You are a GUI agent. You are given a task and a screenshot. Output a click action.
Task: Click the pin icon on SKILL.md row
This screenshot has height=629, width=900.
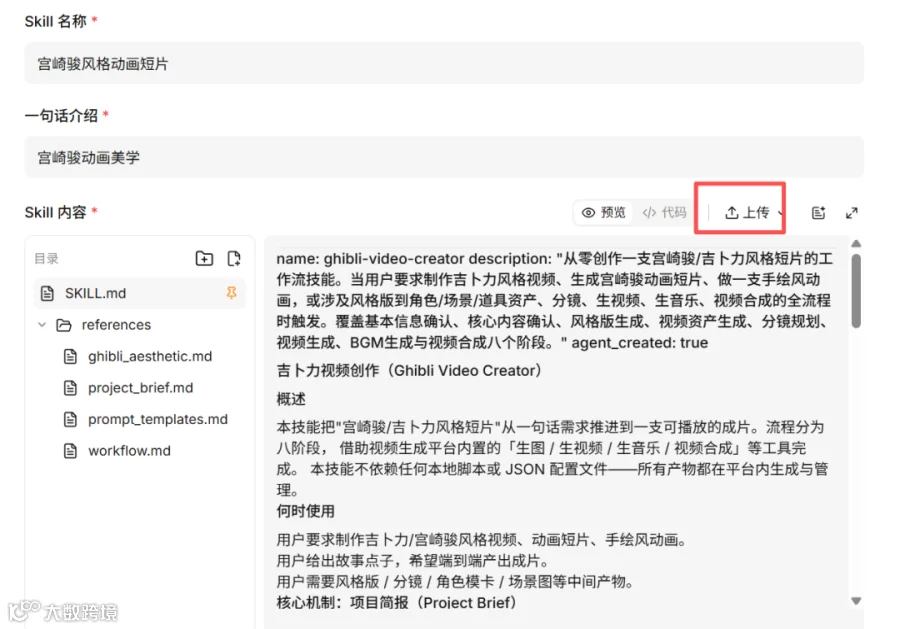231,293
